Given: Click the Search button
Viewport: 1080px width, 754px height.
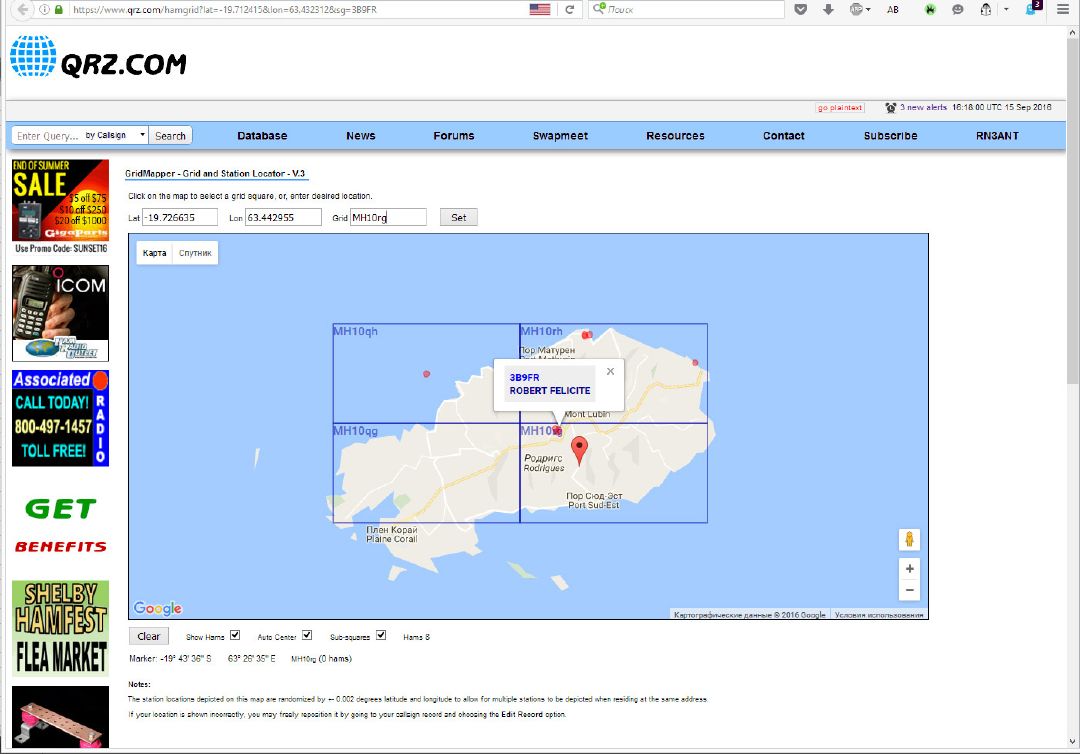Looking at the screenshot, I should pos(170,136).
